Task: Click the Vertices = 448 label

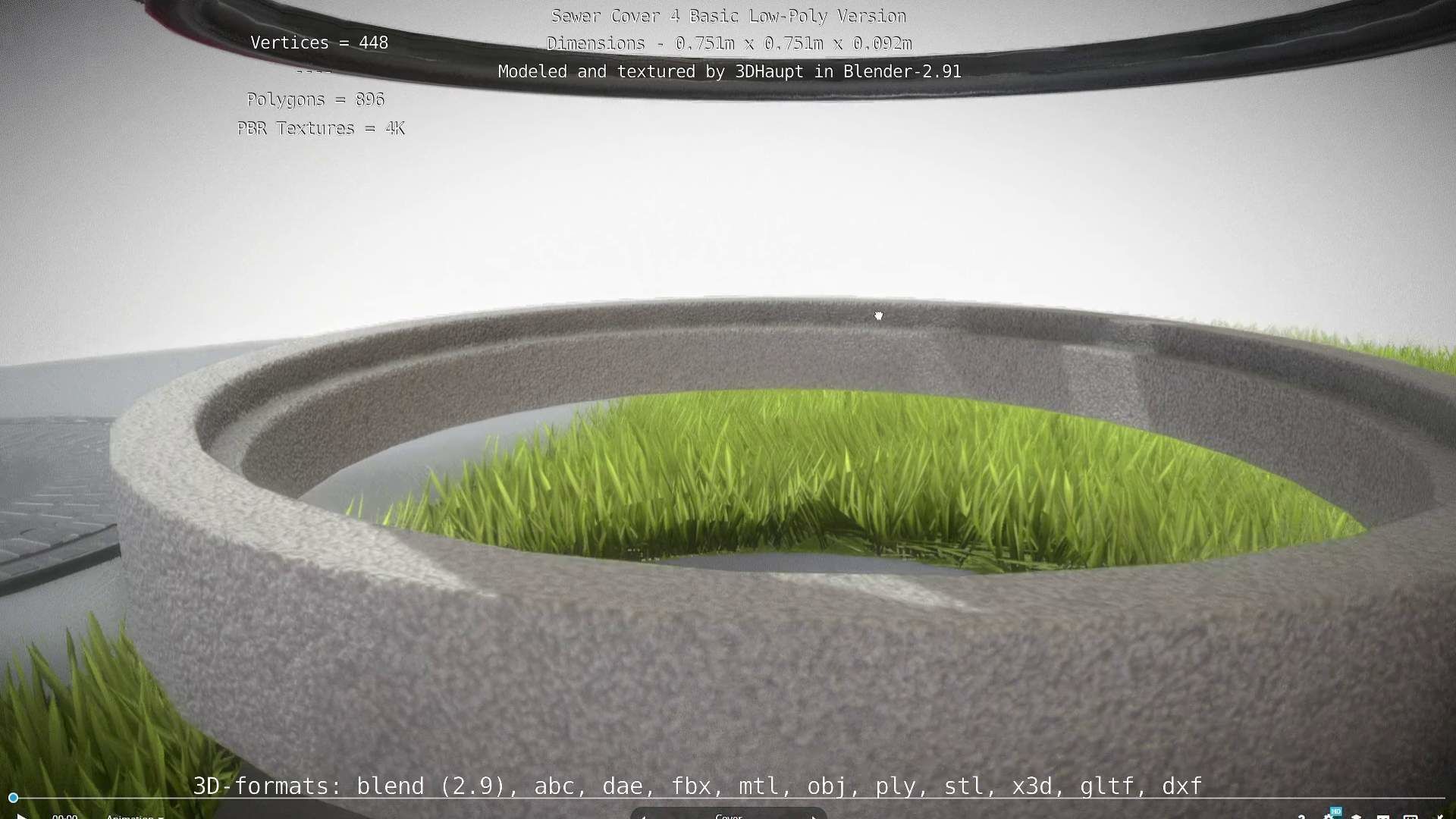Action: click(x=319, y=42)
